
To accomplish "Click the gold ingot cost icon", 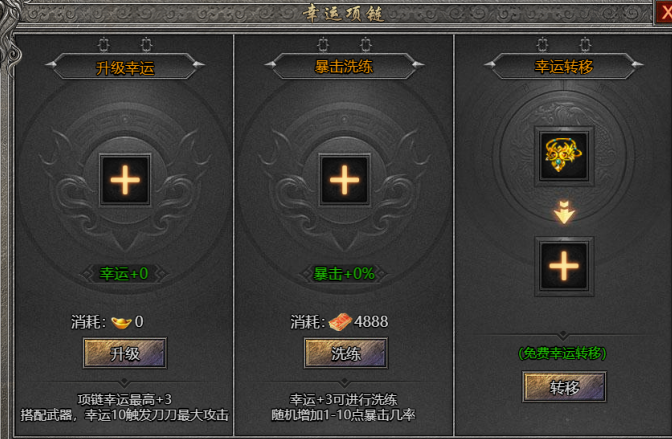I will coord(121,322).
